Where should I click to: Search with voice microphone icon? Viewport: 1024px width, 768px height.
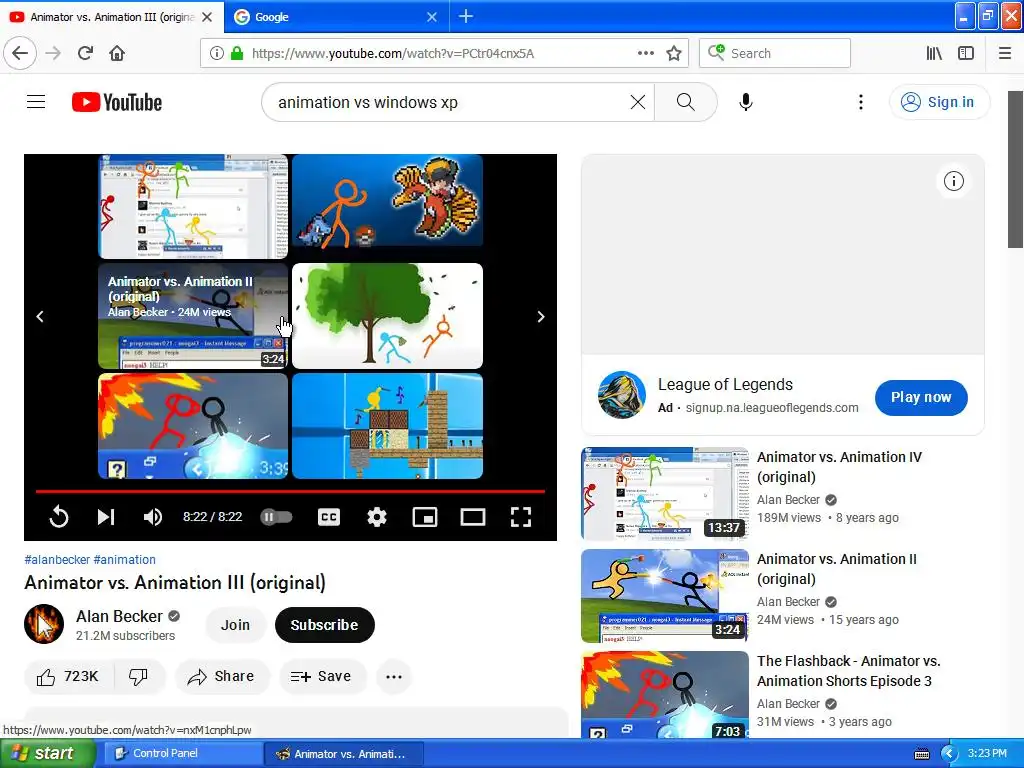[746, 102]
